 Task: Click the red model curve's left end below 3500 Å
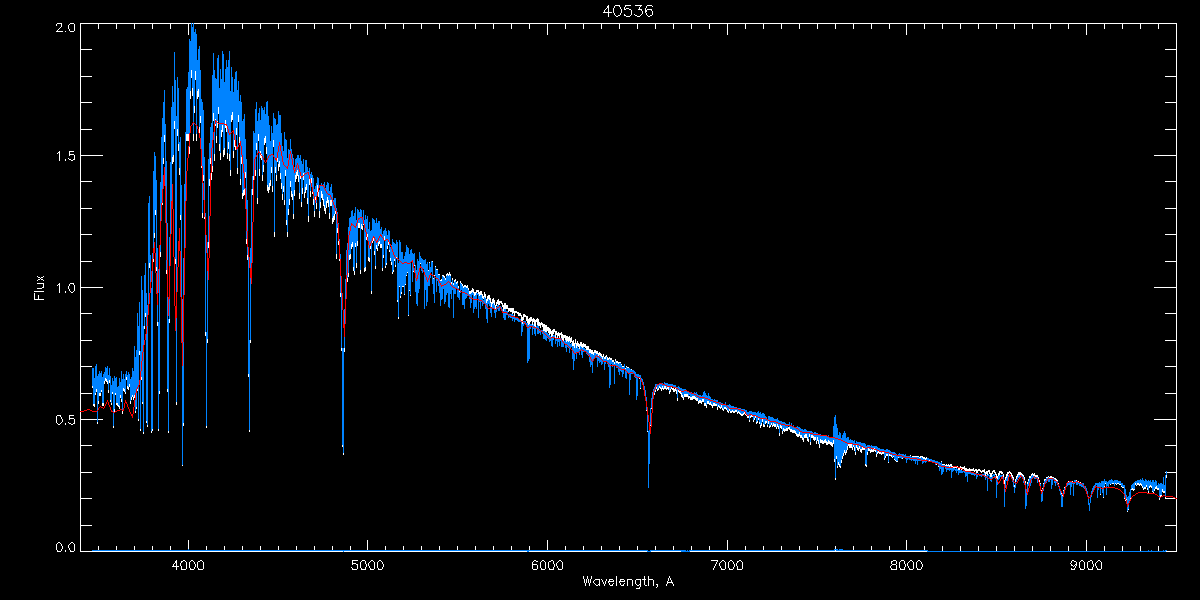pyautogui.click(x=86, y=410)
